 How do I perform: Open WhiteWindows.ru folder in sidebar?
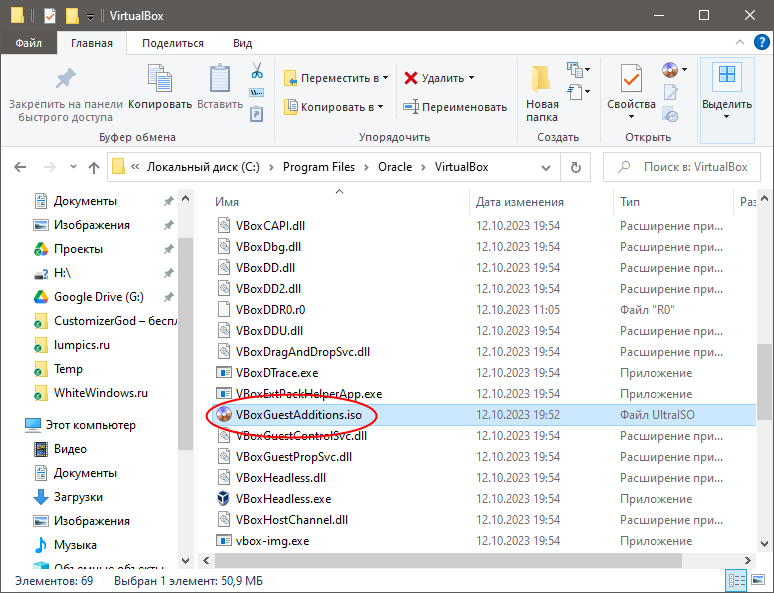(101, 393)
